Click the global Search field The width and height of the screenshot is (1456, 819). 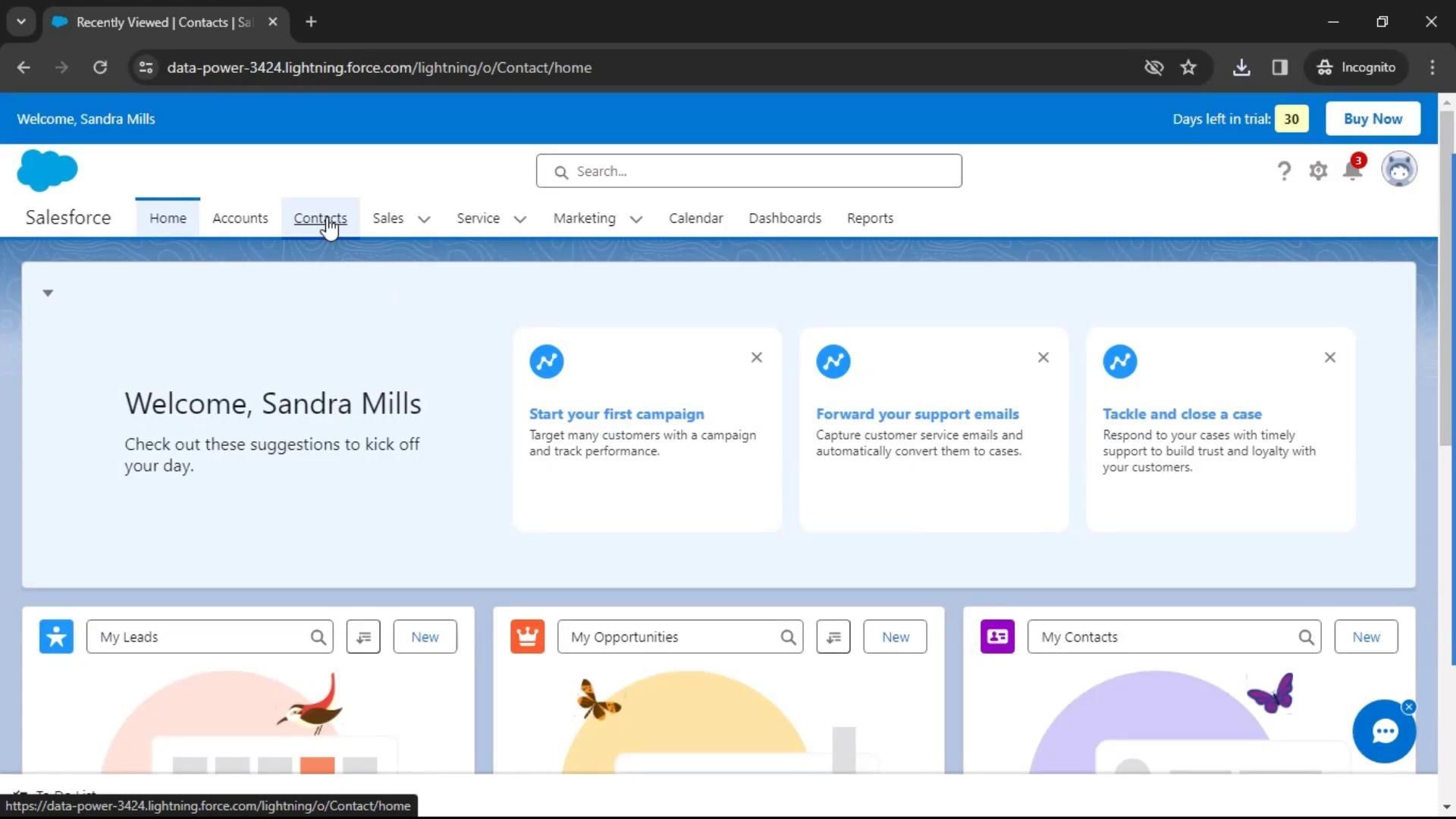click(x=748, y=171)
